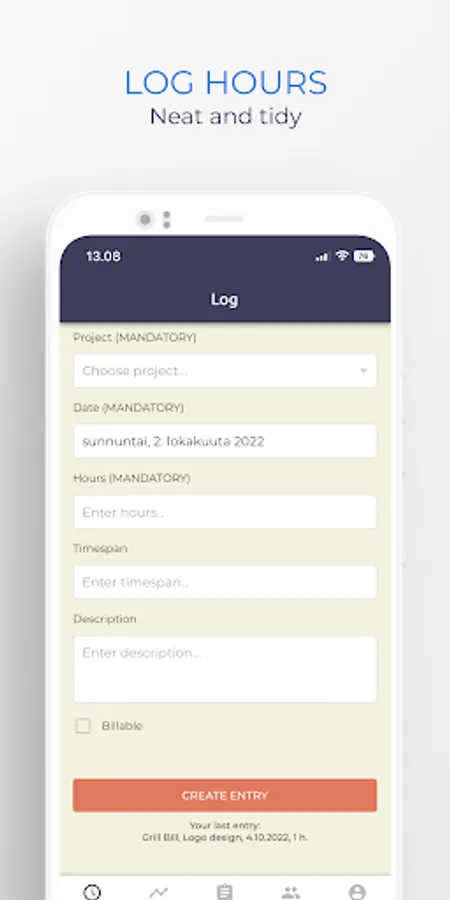
Task: Click the project dropdown arrow
Action: (363, 371)
